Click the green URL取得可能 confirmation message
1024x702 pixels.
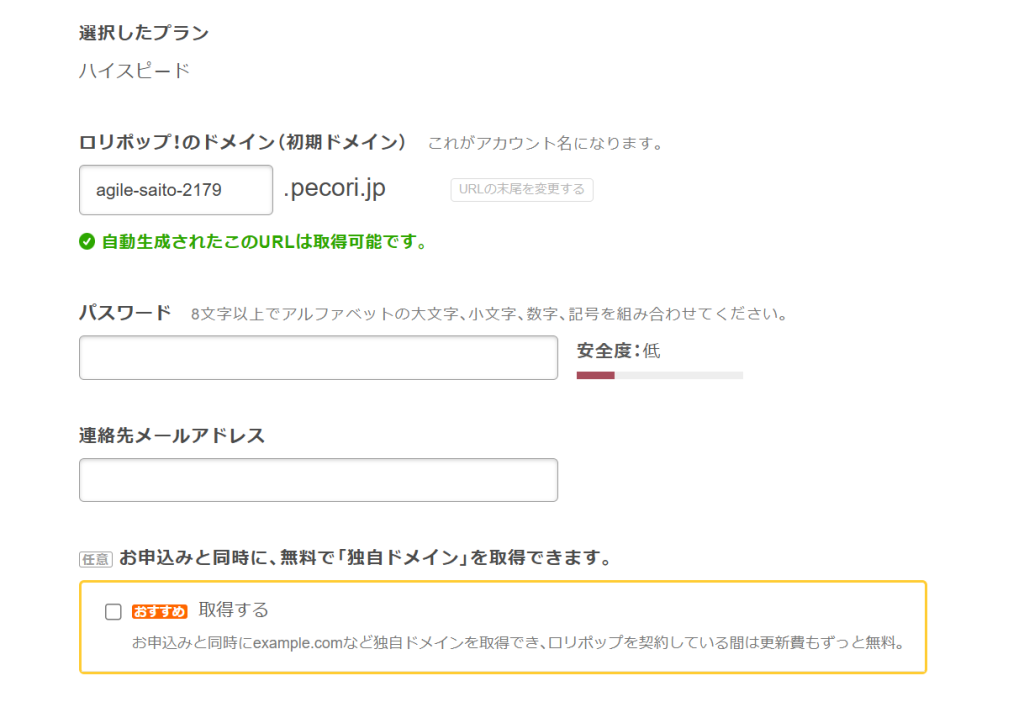[x=264, y=242]
